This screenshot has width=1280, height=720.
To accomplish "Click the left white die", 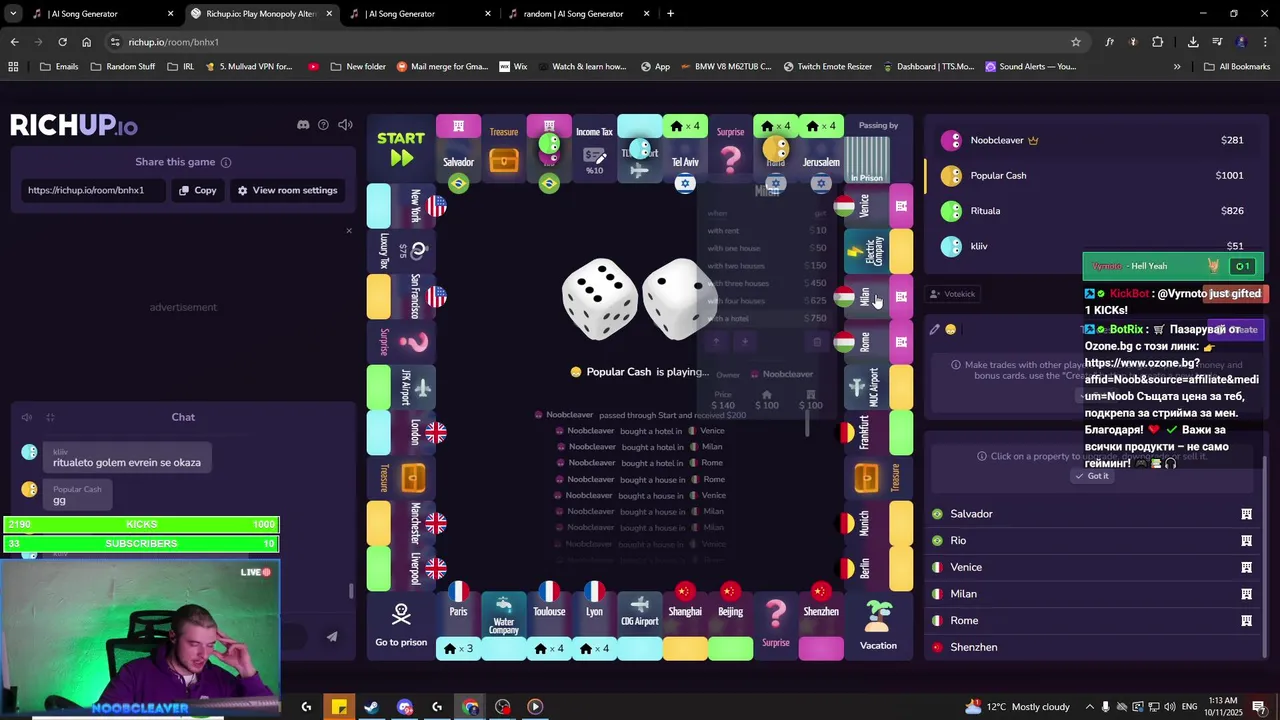I will [600, 298].
